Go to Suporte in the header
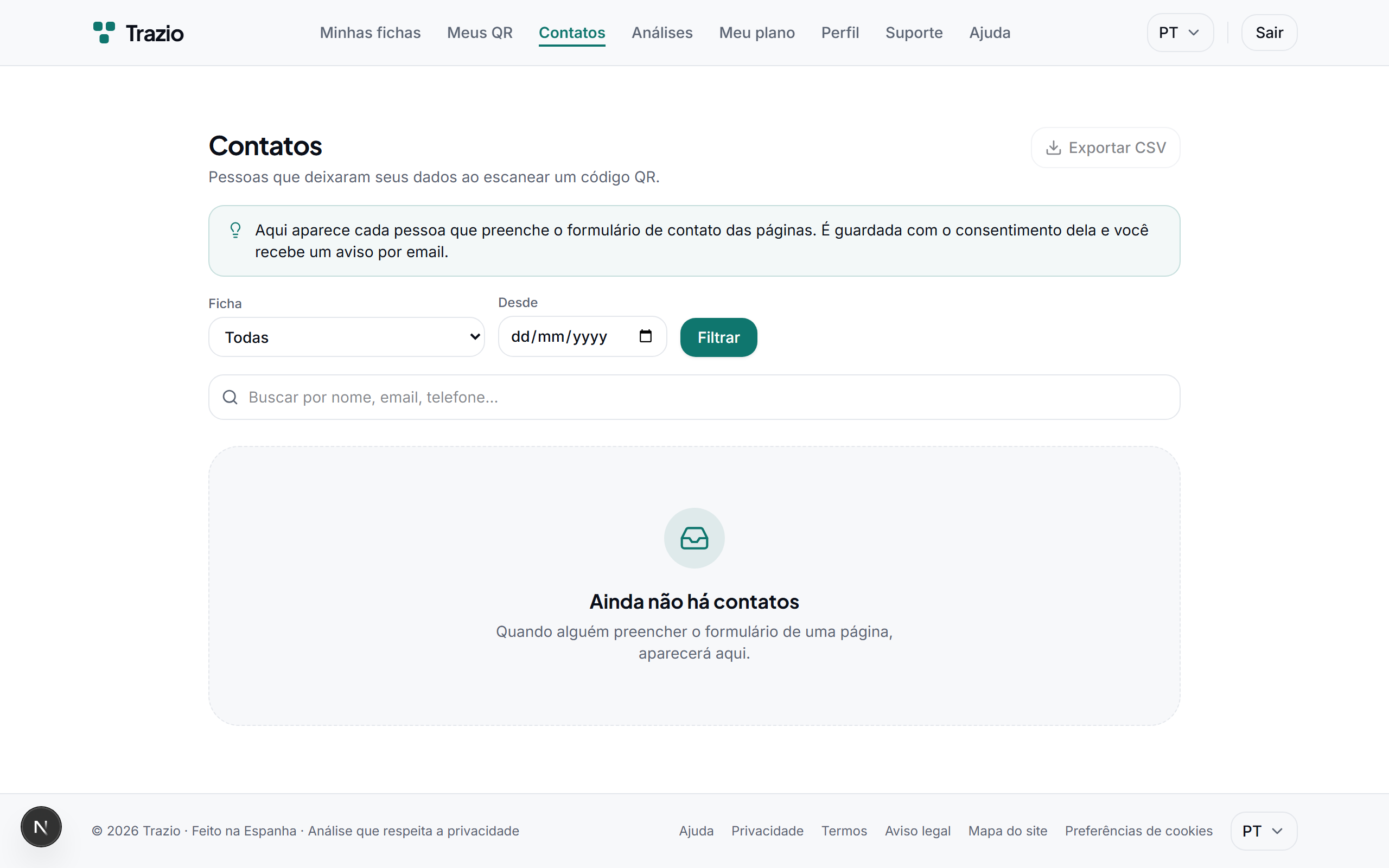The width and height of the screenshot is (1389, 868). (914, 33)
